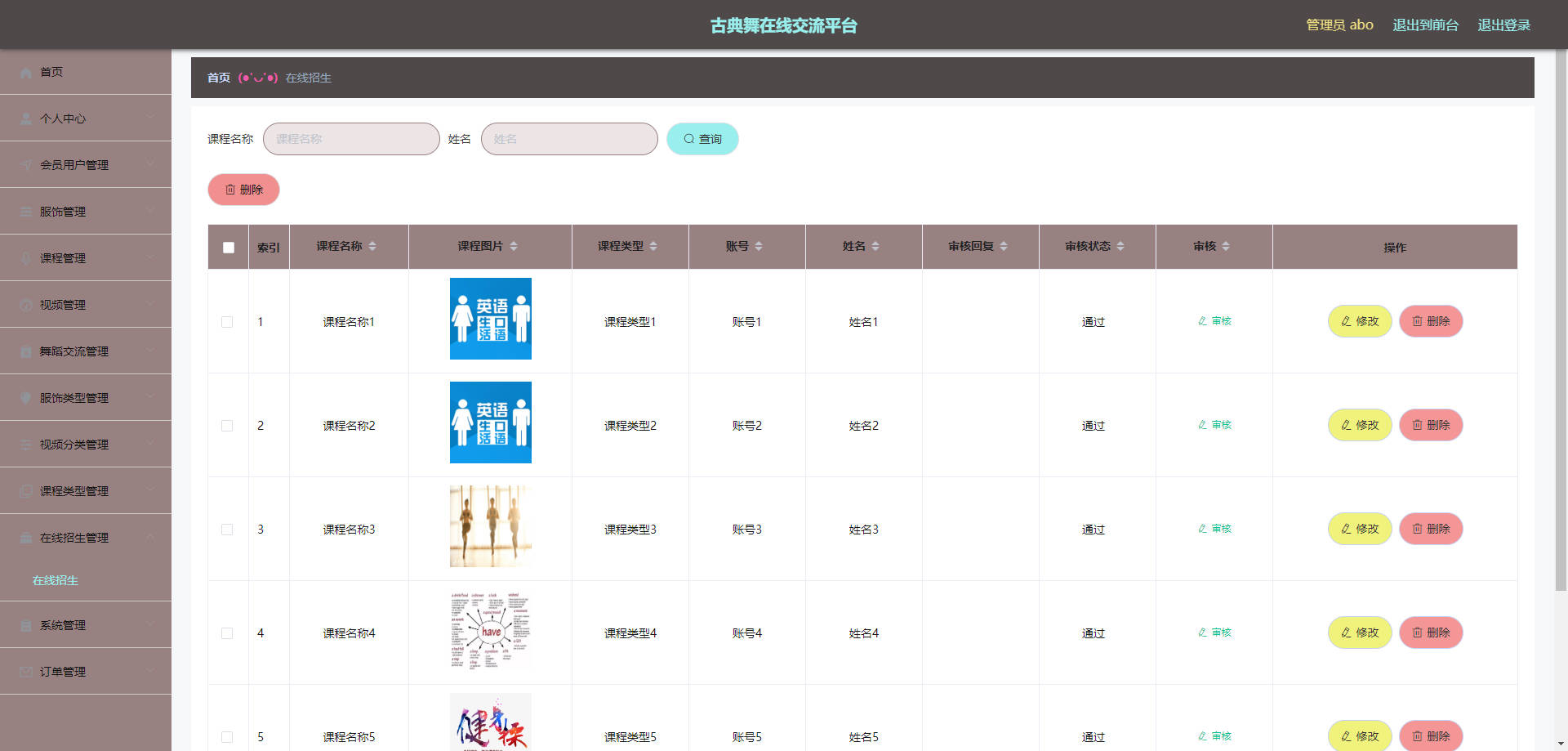Sort by 课程图片 column arrows

[x=514, y=246]
